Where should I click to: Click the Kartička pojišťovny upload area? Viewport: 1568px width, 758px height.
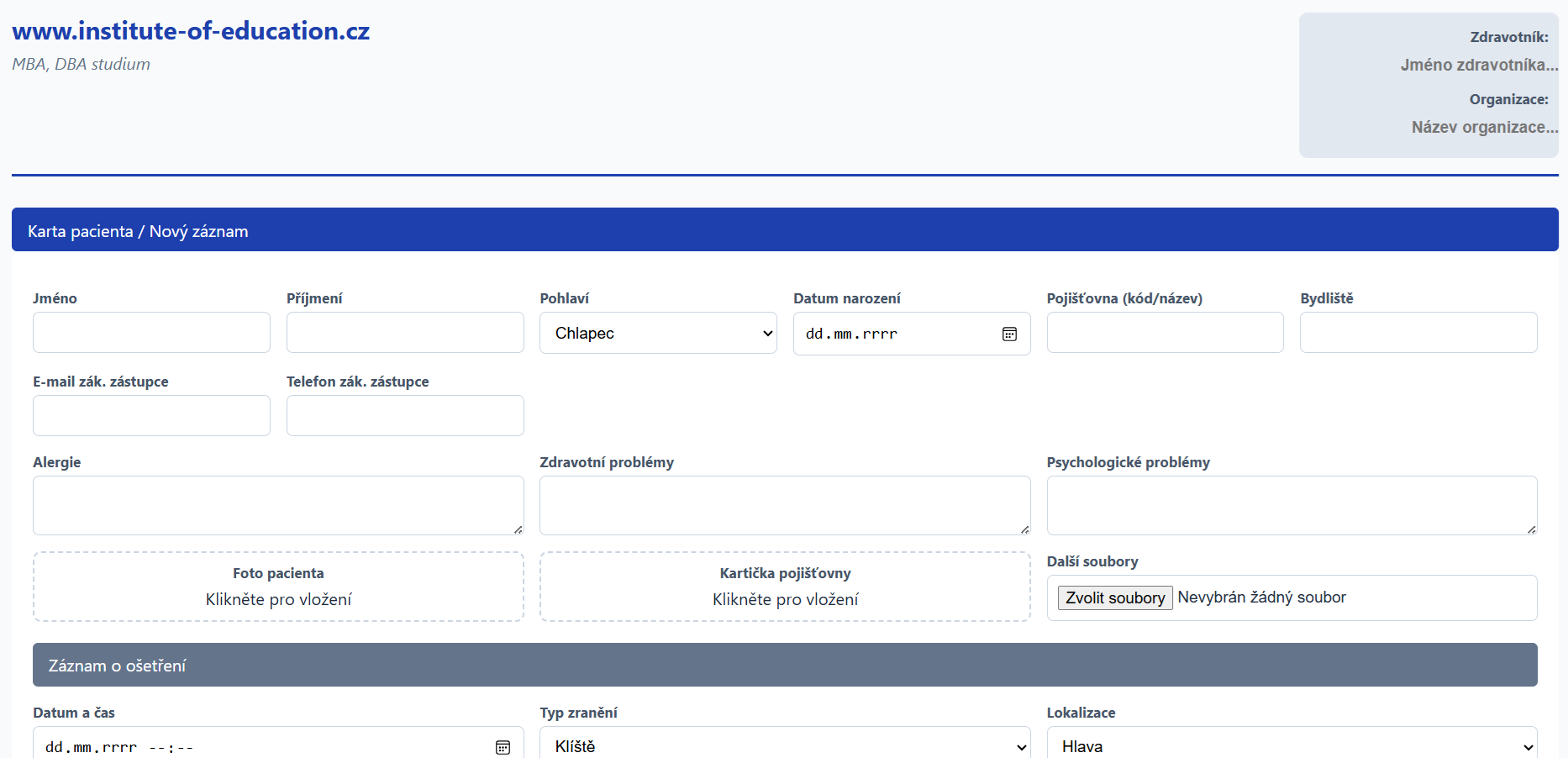coord(785,587)
